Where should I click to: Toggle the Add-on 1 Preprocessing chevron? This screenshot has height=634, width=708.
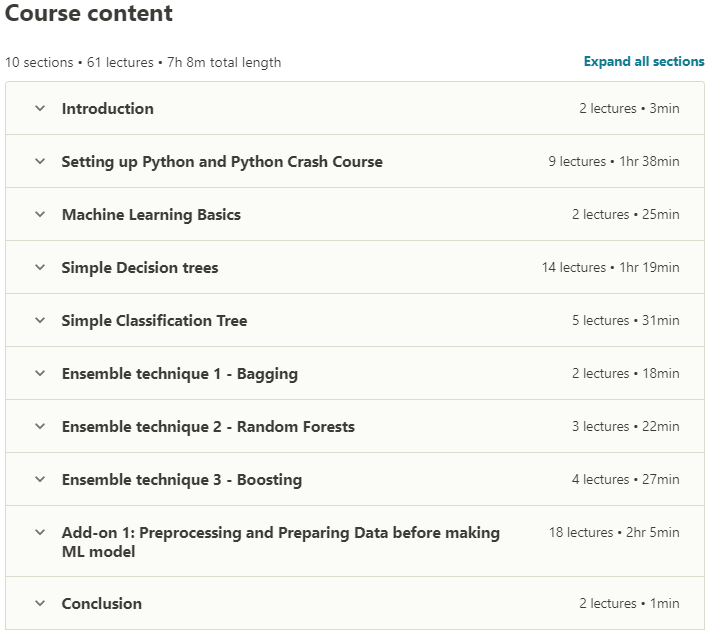point(40,533)
